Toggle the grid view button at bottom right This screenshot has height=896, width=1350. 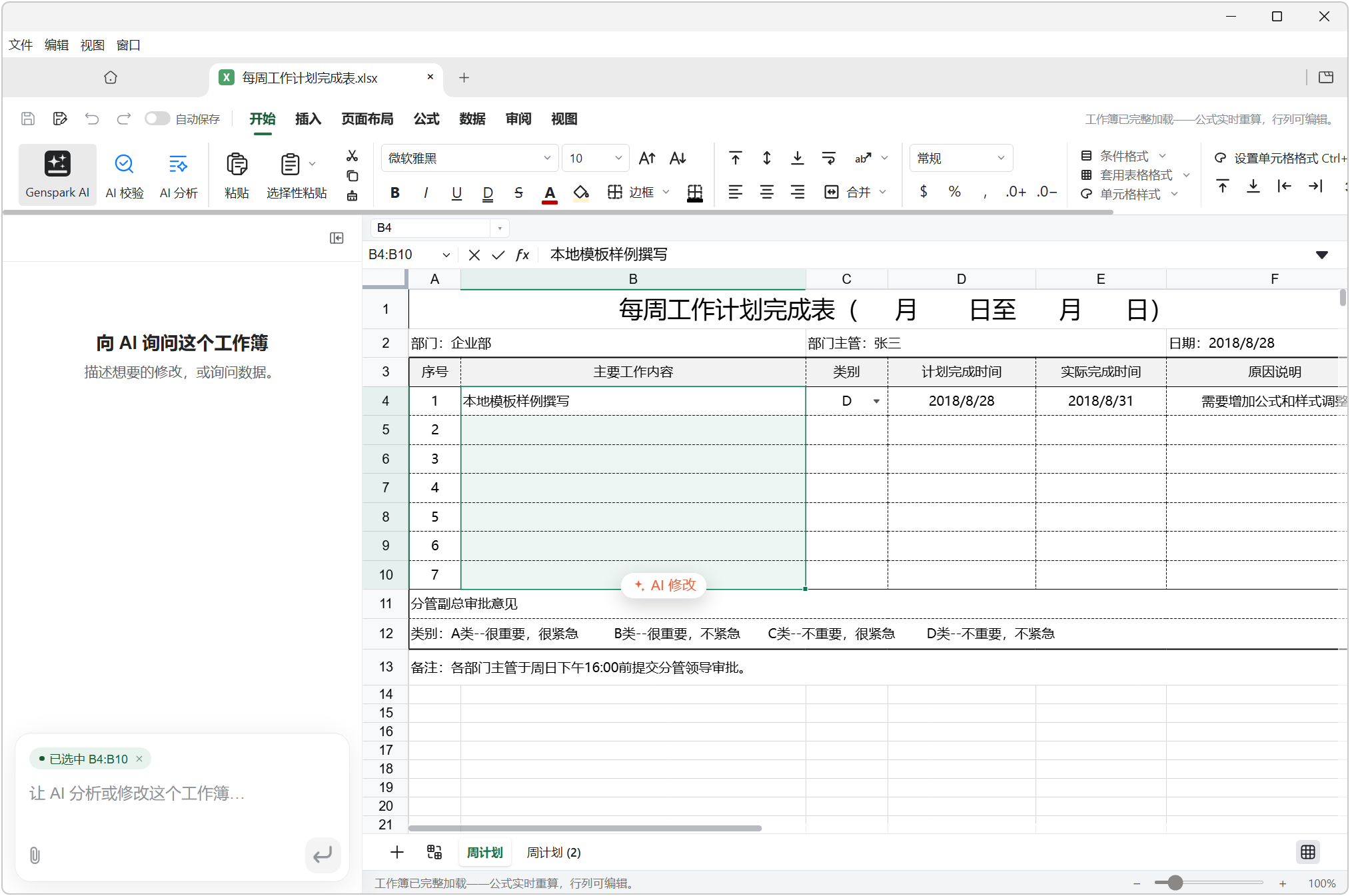tap(1308, 852)
